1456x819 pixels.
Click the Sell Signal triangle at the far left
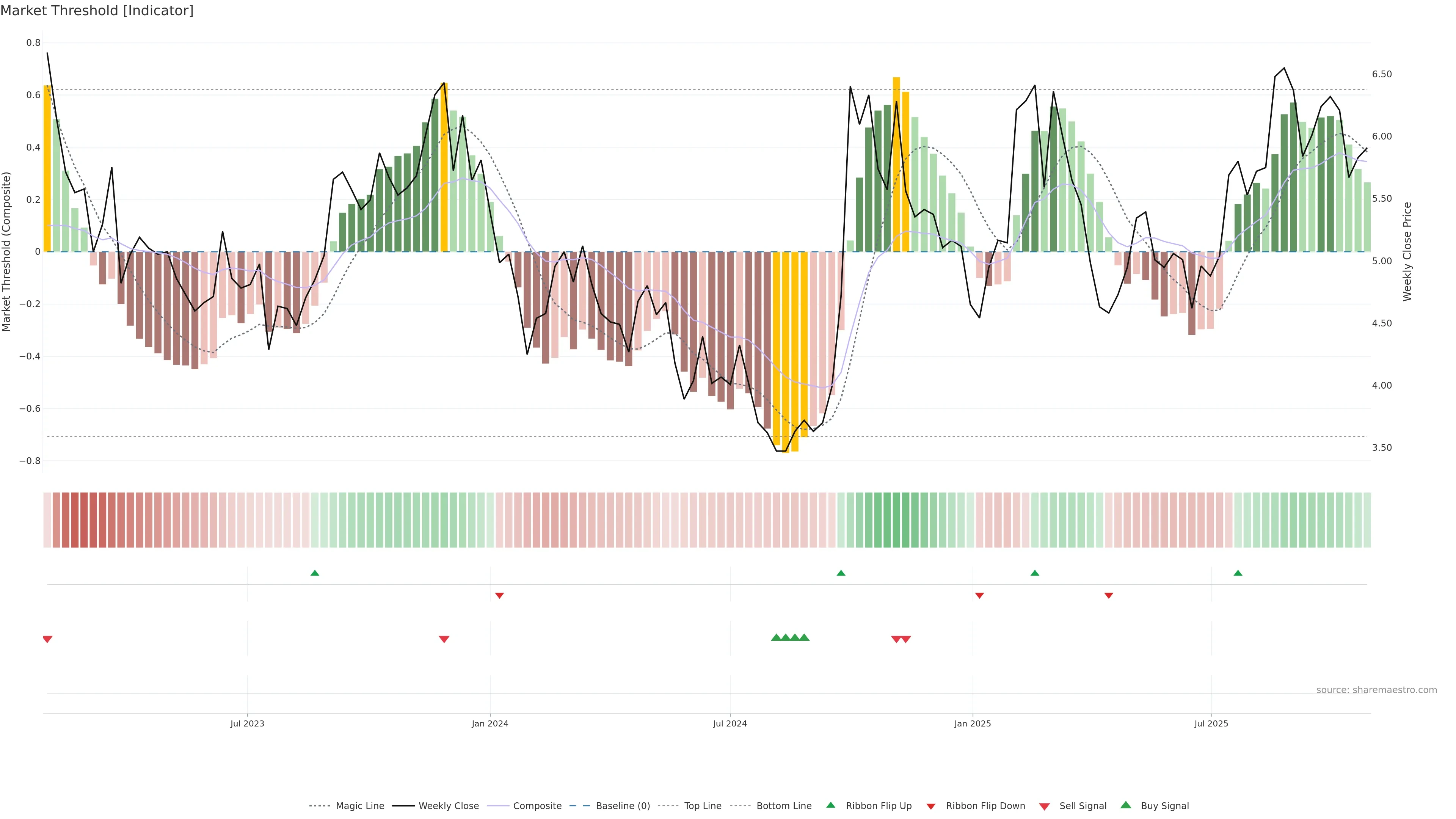47,639
